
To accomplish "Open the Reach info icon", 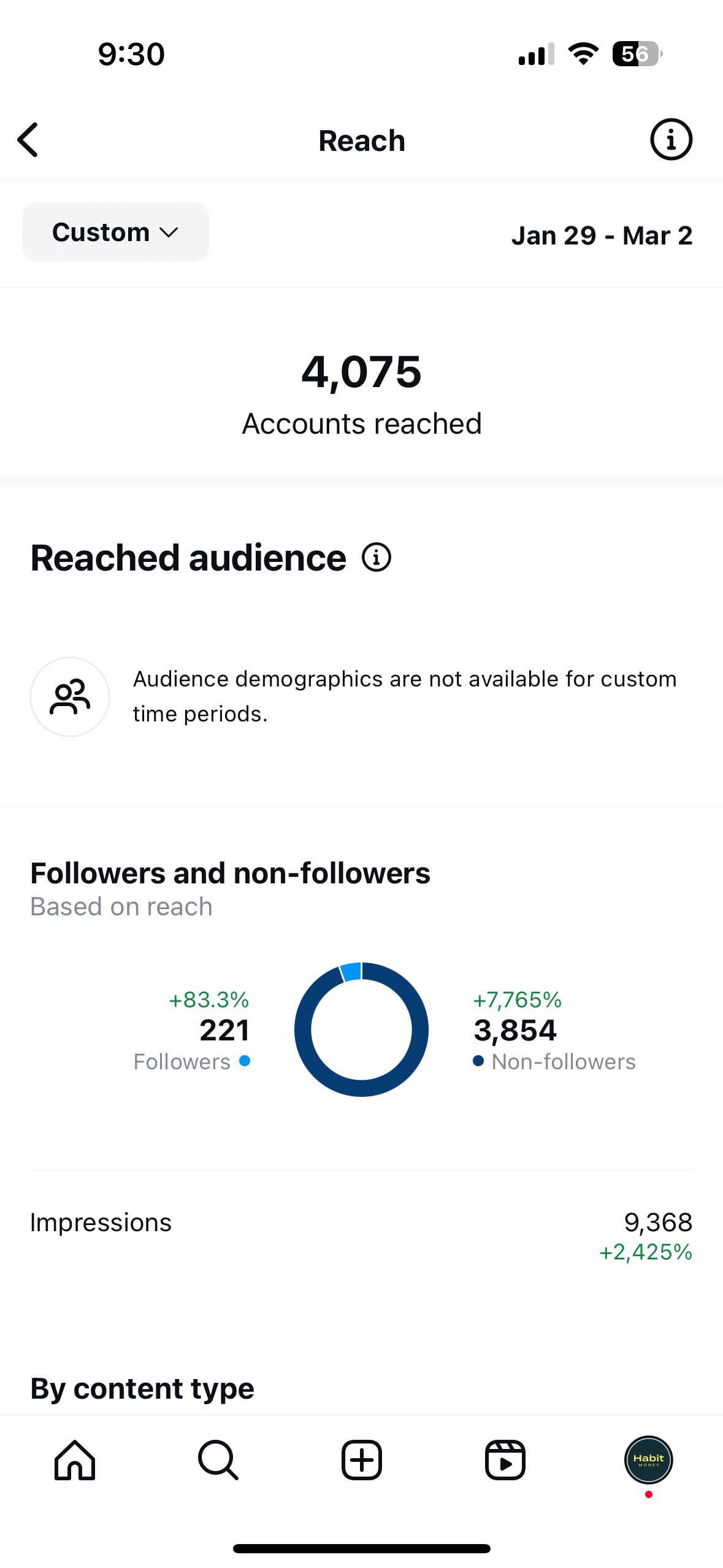I will tap(671, 139).
